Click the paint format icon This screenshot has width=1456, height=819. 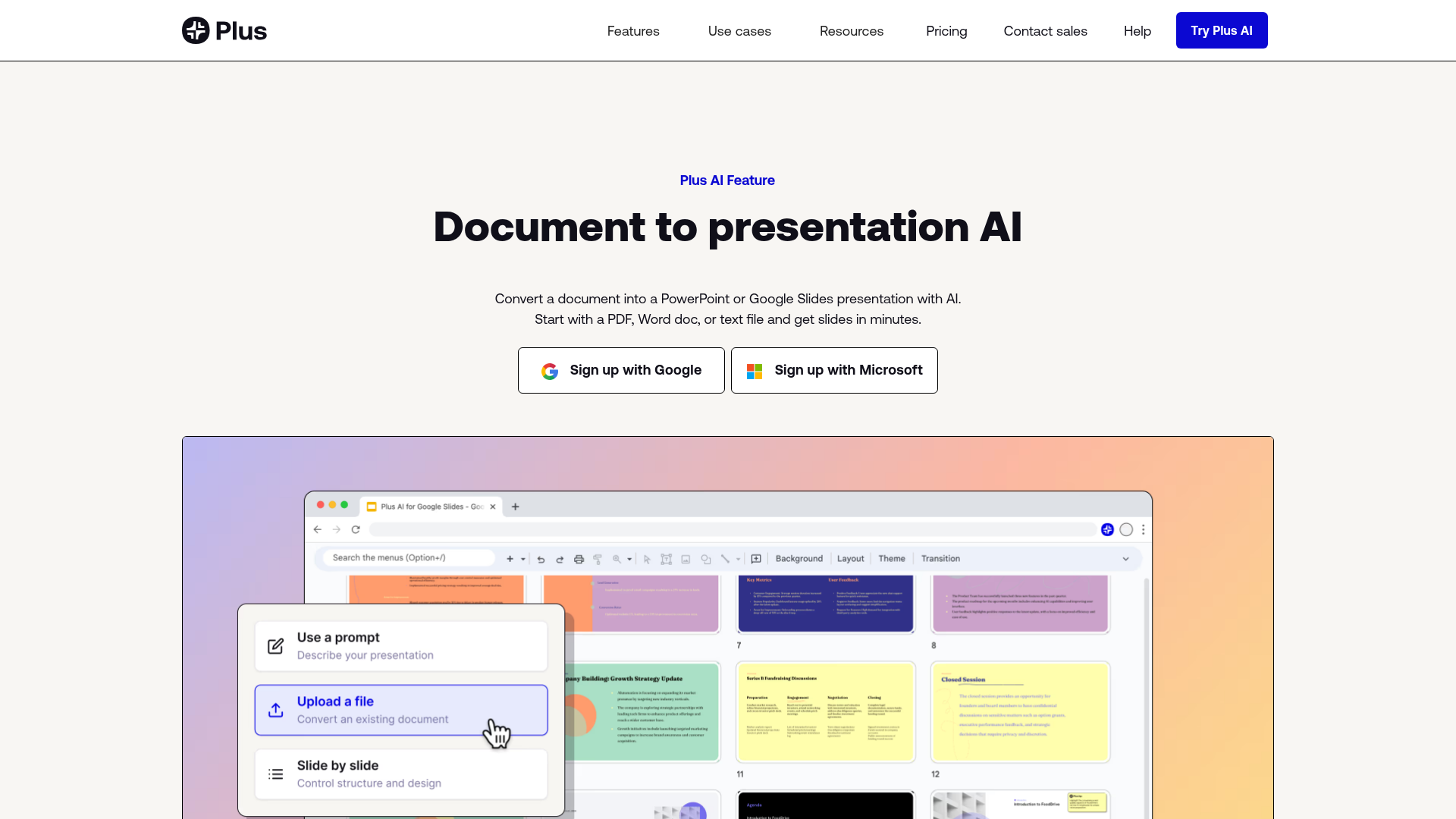click(x=598, y=559)
